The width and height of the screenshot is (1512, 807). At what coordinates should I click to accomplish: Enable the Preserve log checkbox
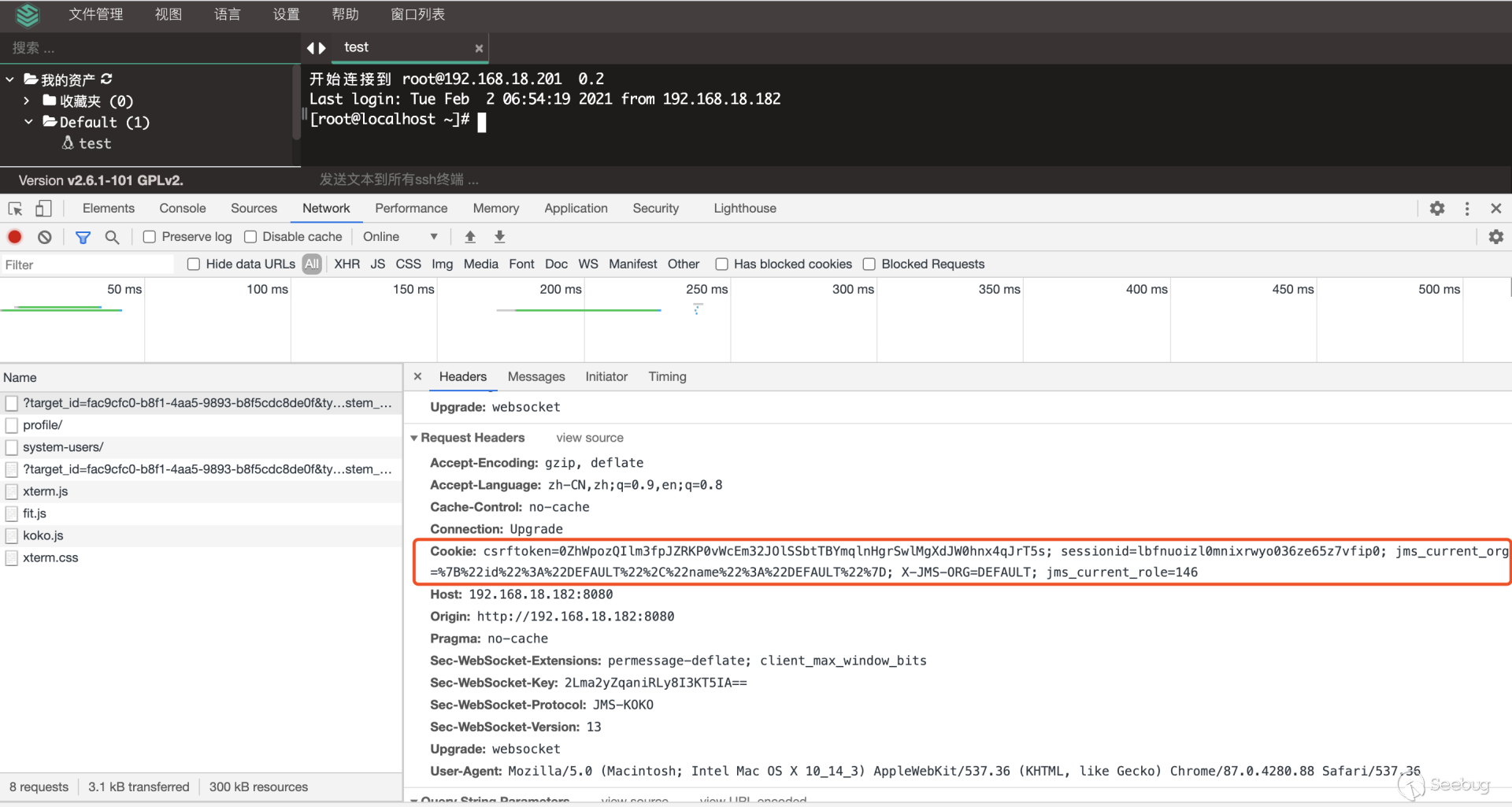[150, 237]
